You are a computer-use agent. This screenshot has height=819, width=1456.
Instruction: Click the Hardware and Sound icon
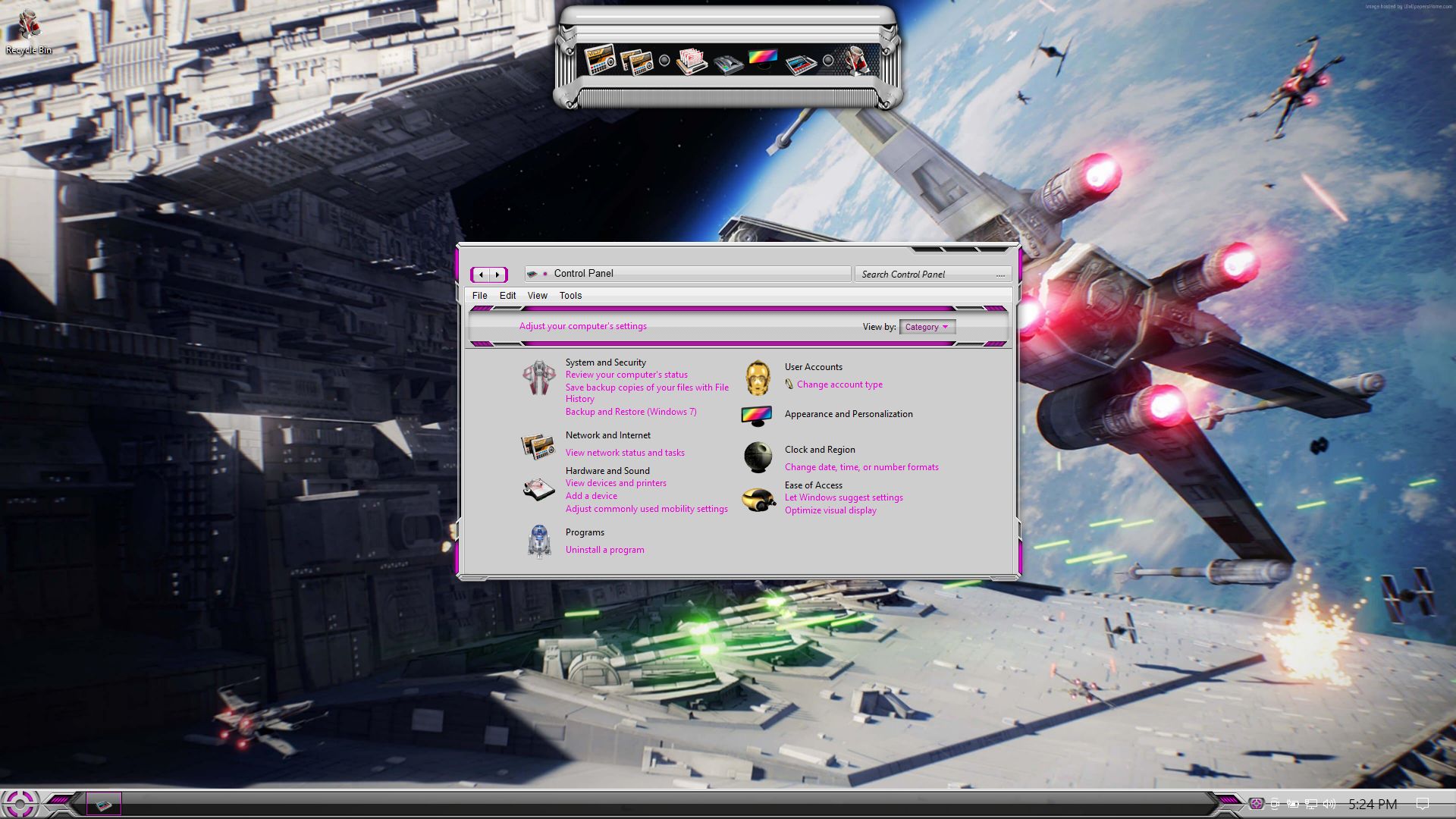539,489
